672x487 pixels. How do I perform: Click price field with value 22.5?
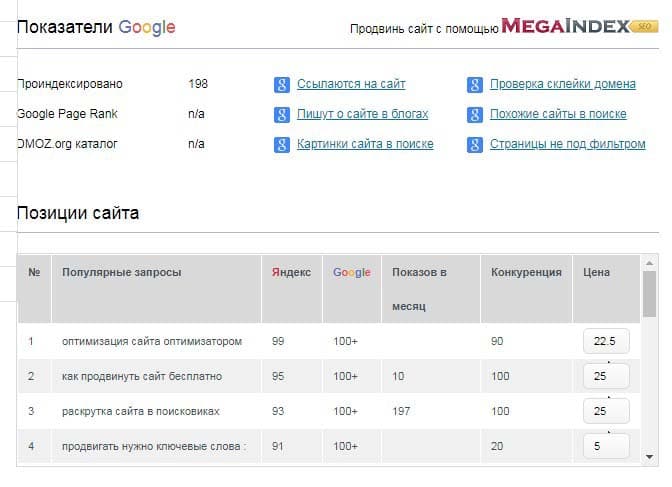pyautogui.click(x=605, y=342)
